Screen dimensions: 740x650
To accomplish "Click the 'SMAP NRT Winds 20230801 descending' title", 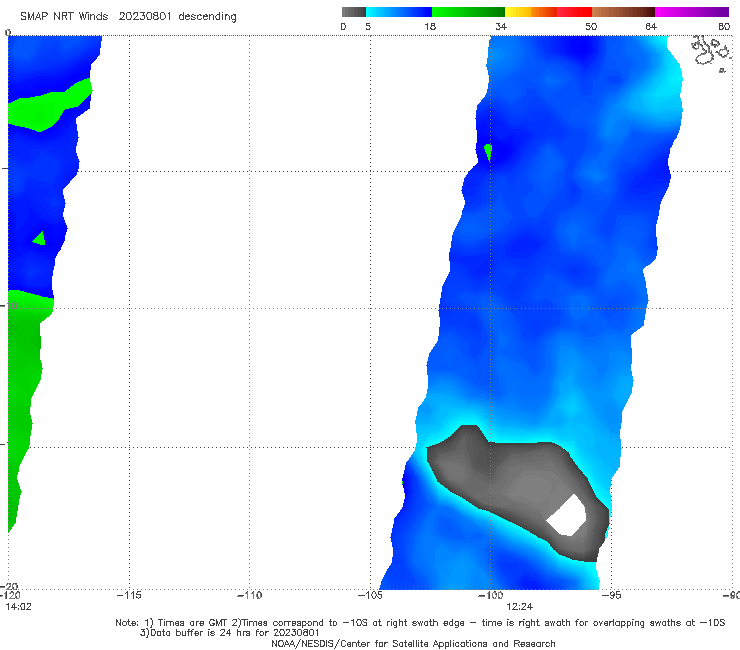I will pos(128,17).
